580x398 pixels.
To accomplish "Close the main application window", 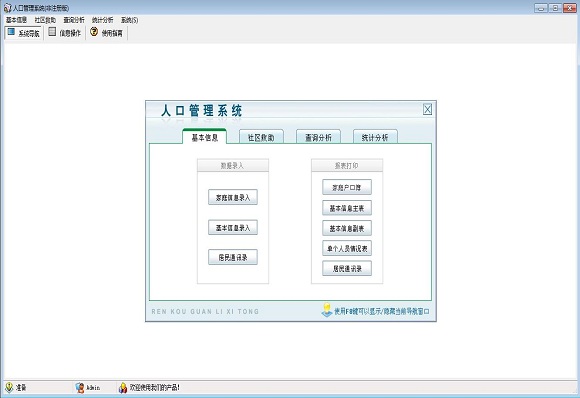I will pos(570,8).
